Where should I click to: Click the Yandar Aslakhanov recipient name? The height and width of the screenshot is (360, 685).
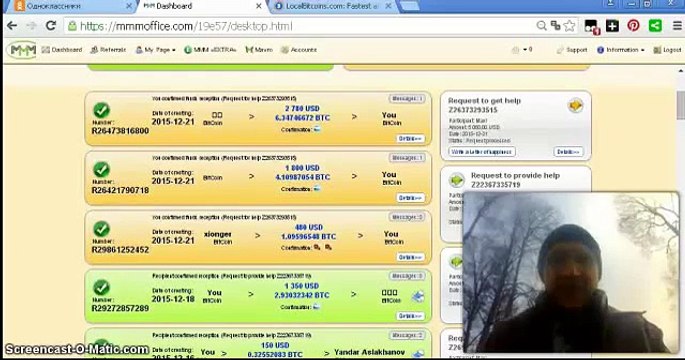(370, 352)
